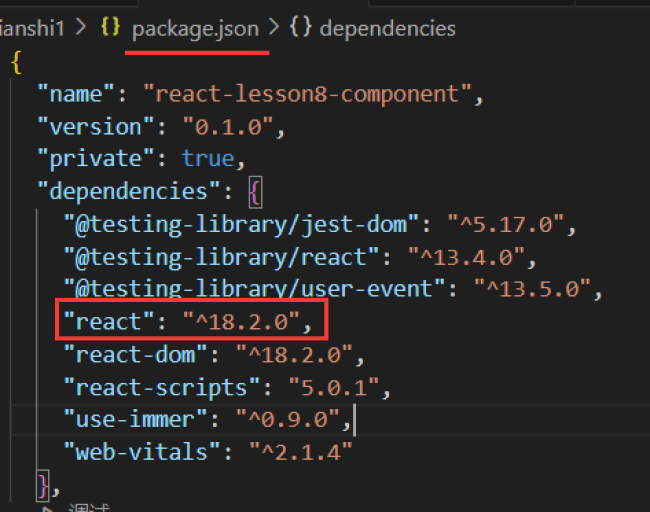Select the dependencies breadcrumb item

[x=387, y=29]
